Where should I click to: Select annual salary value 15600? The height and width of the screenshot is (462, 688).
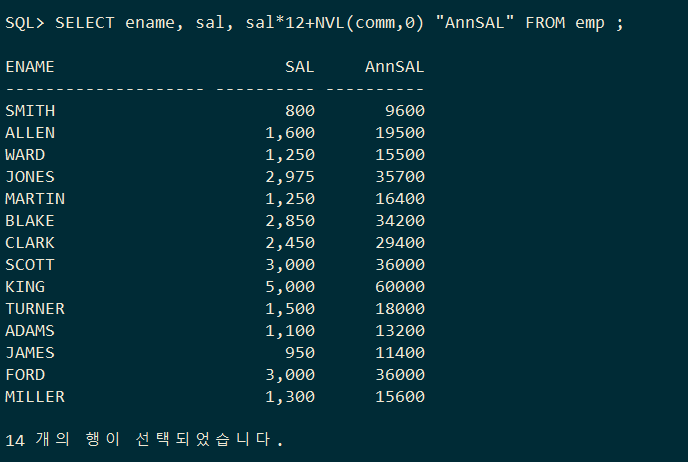pyautogui.click(x=400, y=396)
